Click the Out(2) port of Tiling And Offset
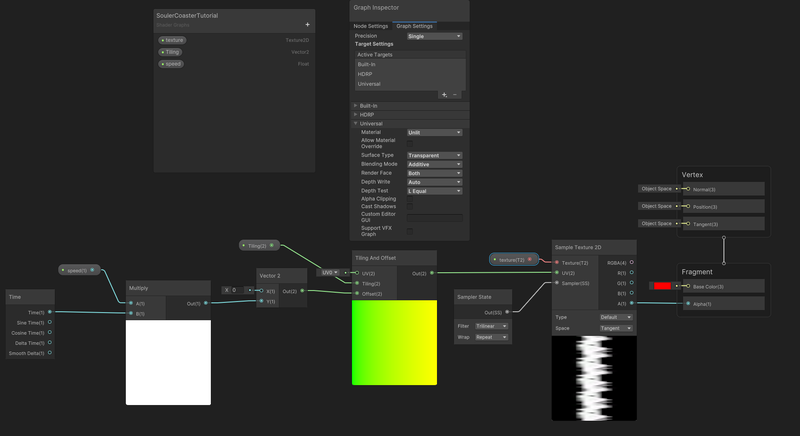The height and width of the screenshot is (436, 800). pyautogui.click(x=432, y=273)
